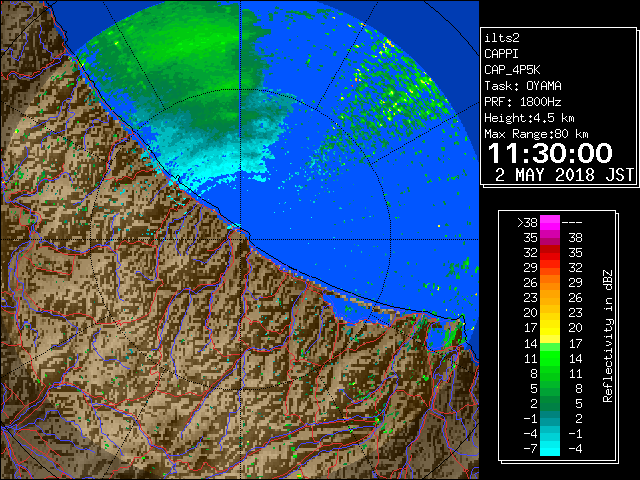
Task: Click the bright green 11-14 legend swatch
Action: [x=550, y=358]
